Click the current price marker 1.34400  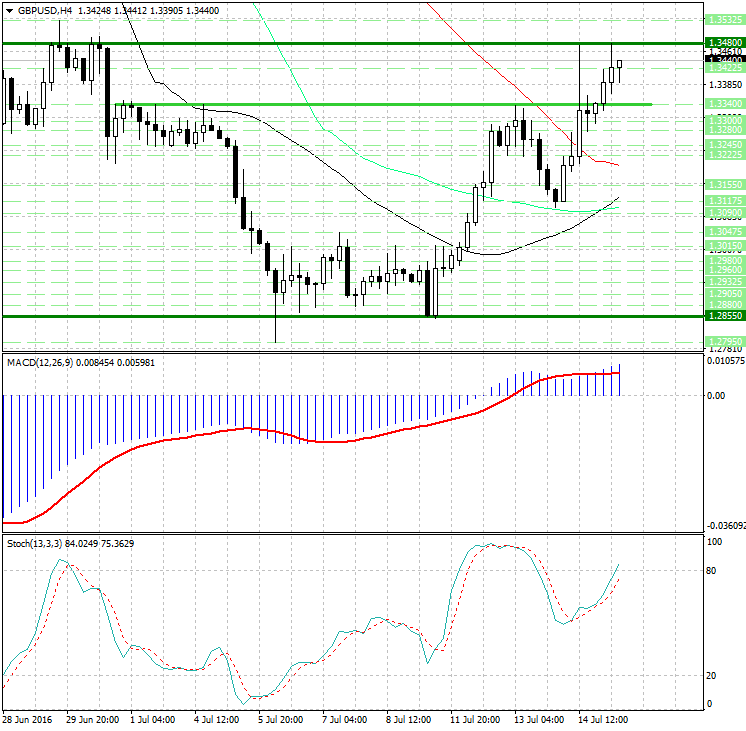point(725,60)
